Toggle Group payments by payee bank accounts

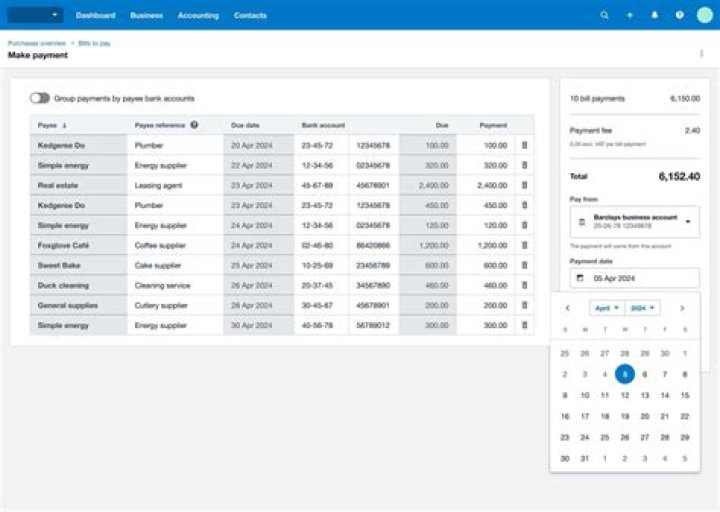pos(40,98)
